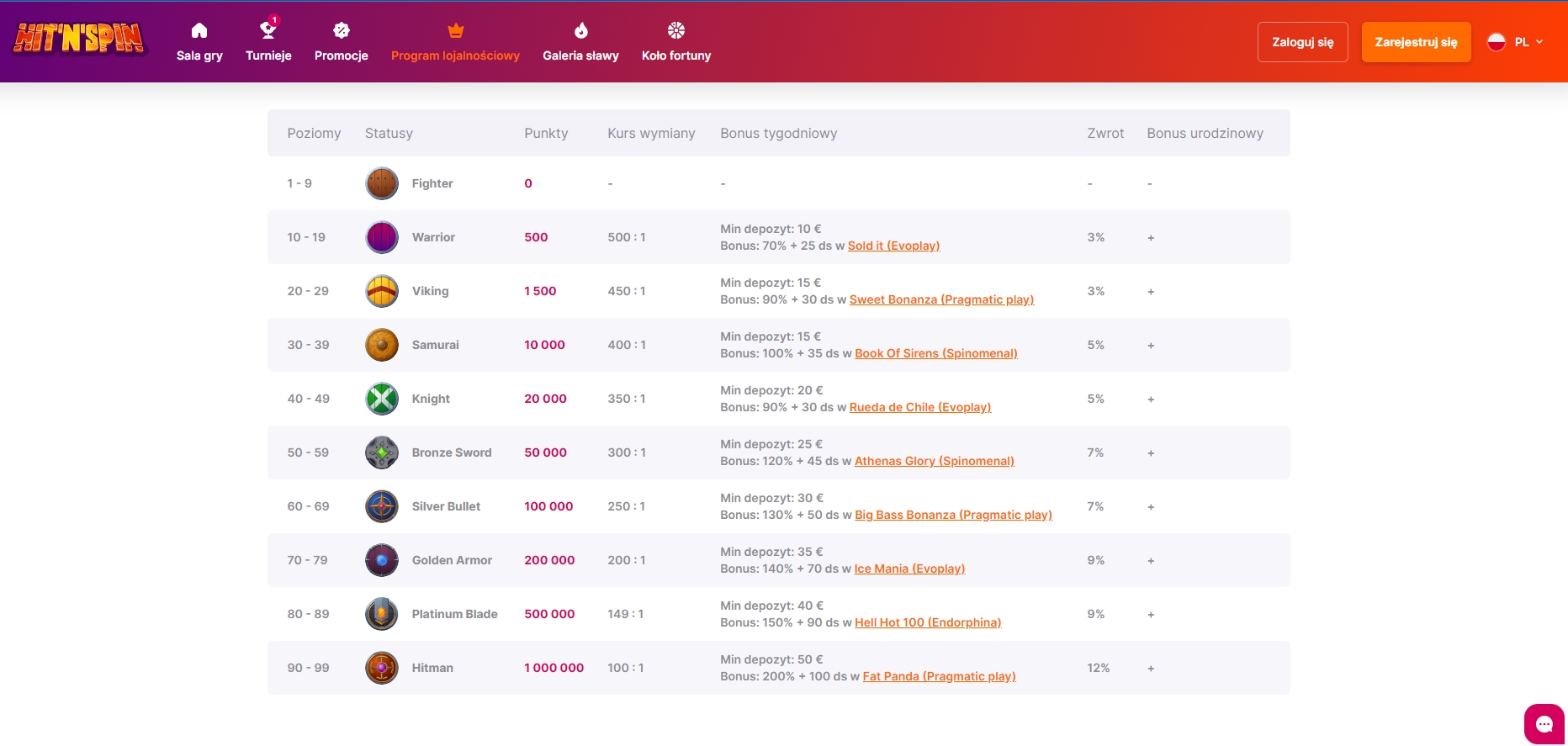
Task: Click the 1 000 000 points value
Action: tap(554, 668)
